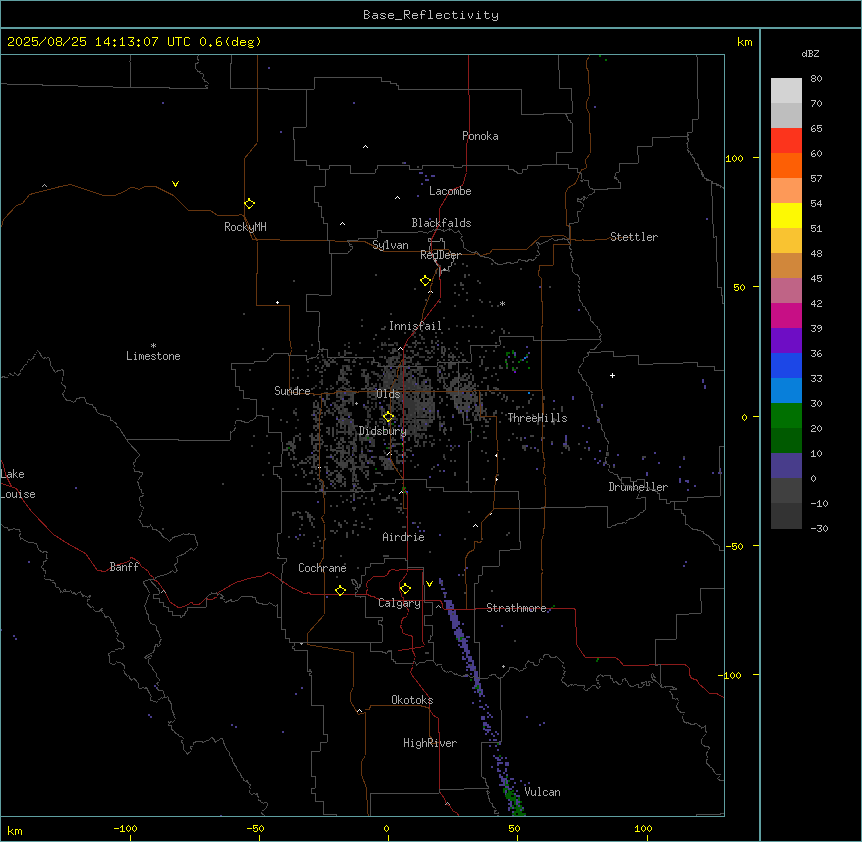Image resolution: width=862 pixels, height=842 pixels.
Task: Select the Lake Louise label
Action: tap(18, 484)
